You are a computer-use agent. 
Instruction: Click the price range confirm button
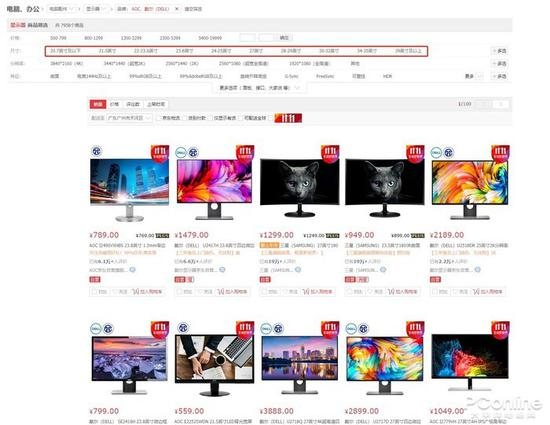284,38
